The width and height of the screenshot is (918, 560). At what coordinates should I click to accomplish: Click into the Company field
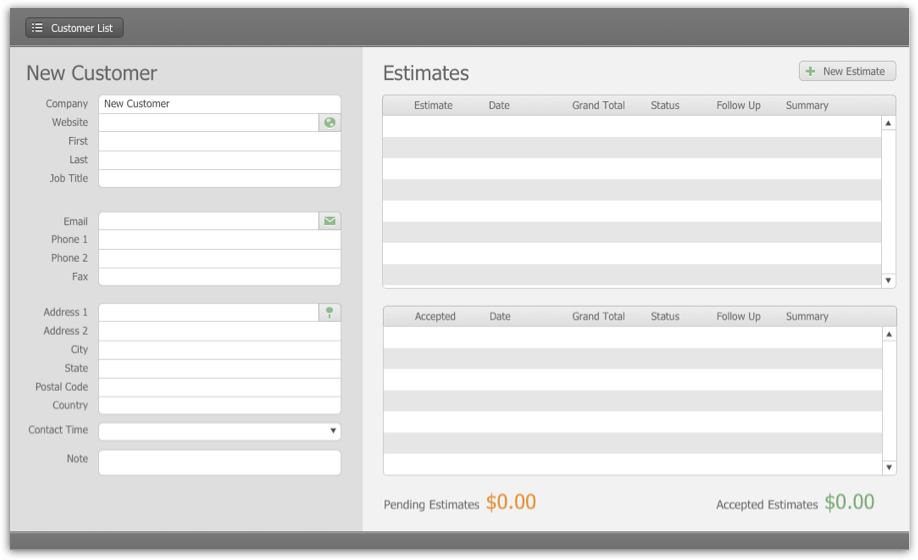(220, 104)
